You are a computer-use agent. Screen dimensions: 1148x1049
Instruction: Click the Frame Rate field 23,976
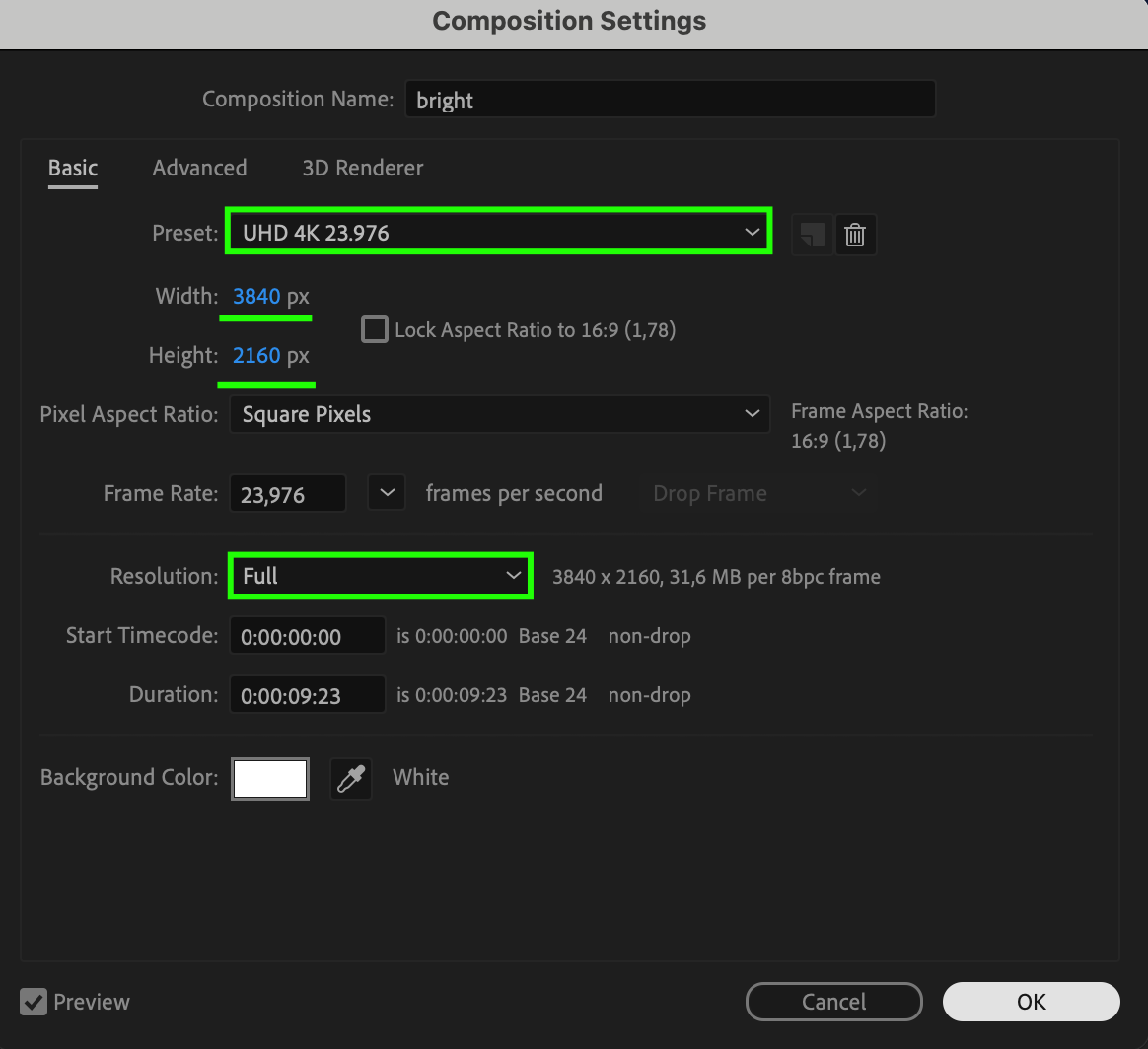287,494
